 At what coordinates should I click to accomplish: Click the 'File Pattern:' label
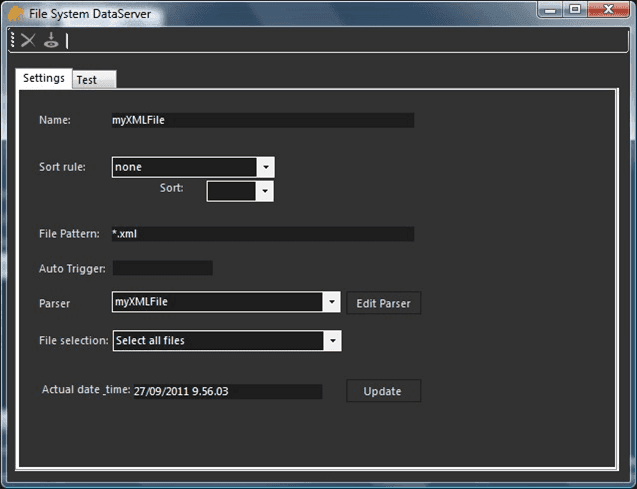pos(69,234)
